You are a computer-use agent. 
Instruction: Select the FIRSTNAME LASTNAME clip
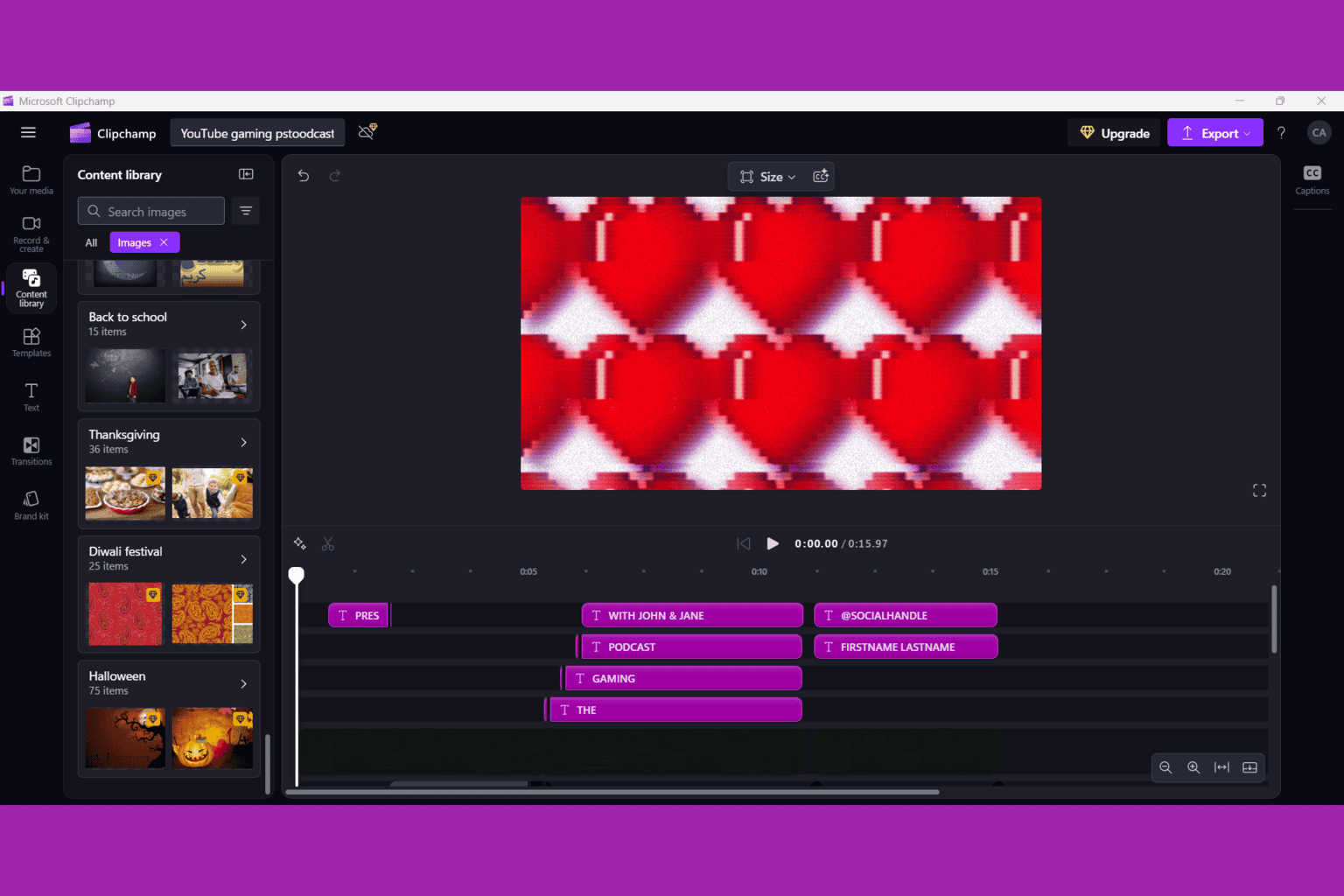906,647
